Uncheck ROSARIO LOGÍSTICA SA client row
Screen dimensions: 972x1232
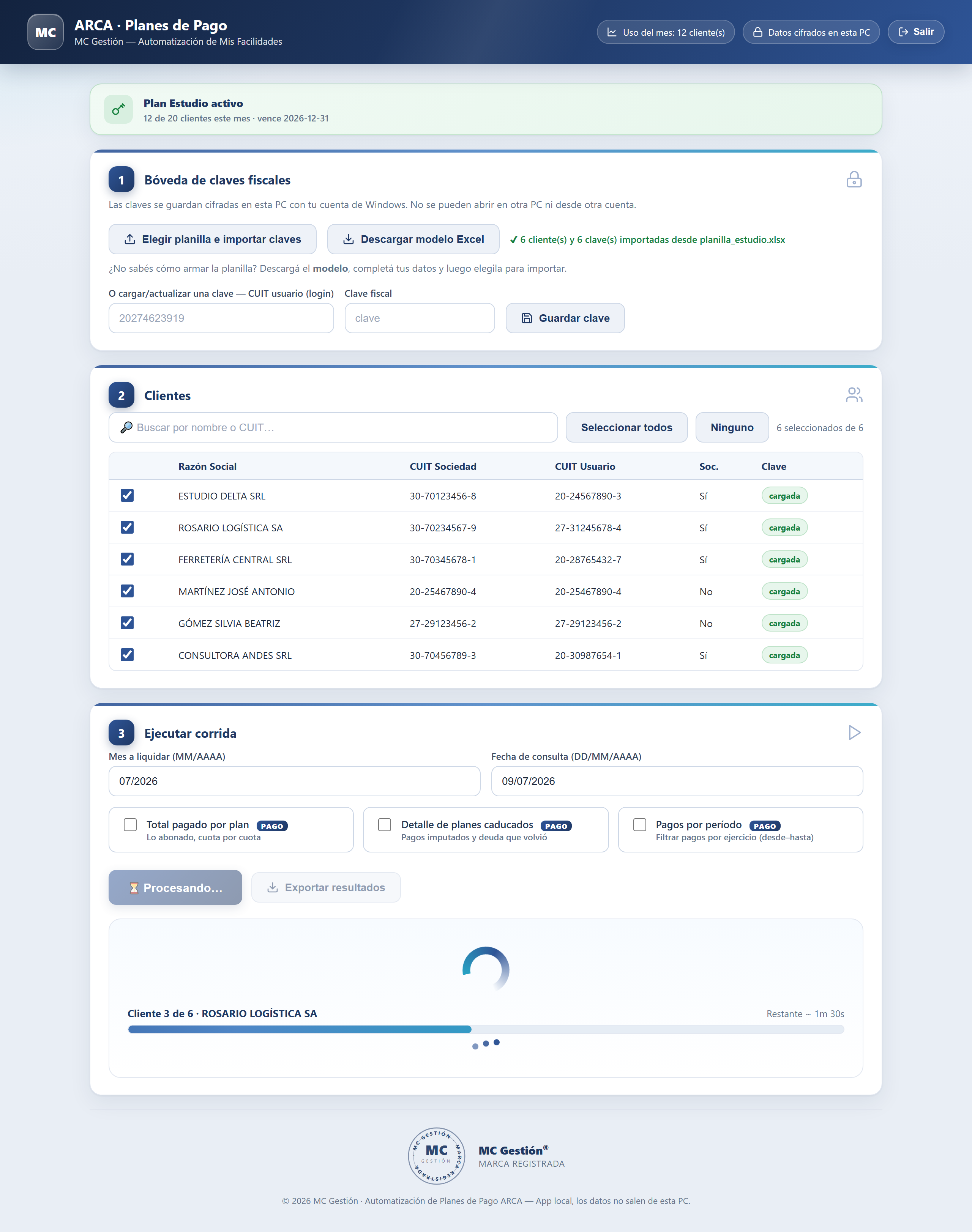click(x=127, y=527)
